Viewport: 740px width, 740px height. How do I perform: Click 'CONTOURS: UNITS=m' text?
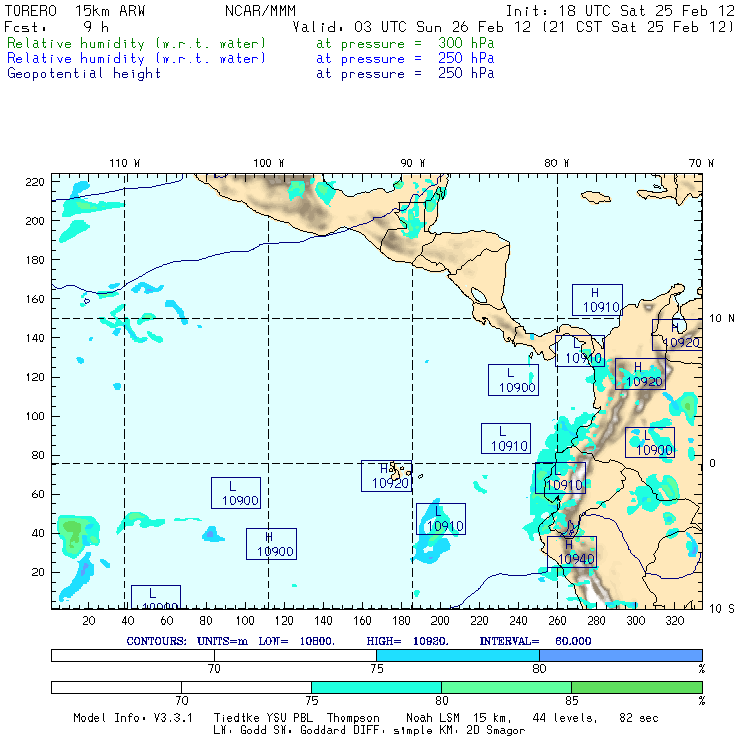187,641
